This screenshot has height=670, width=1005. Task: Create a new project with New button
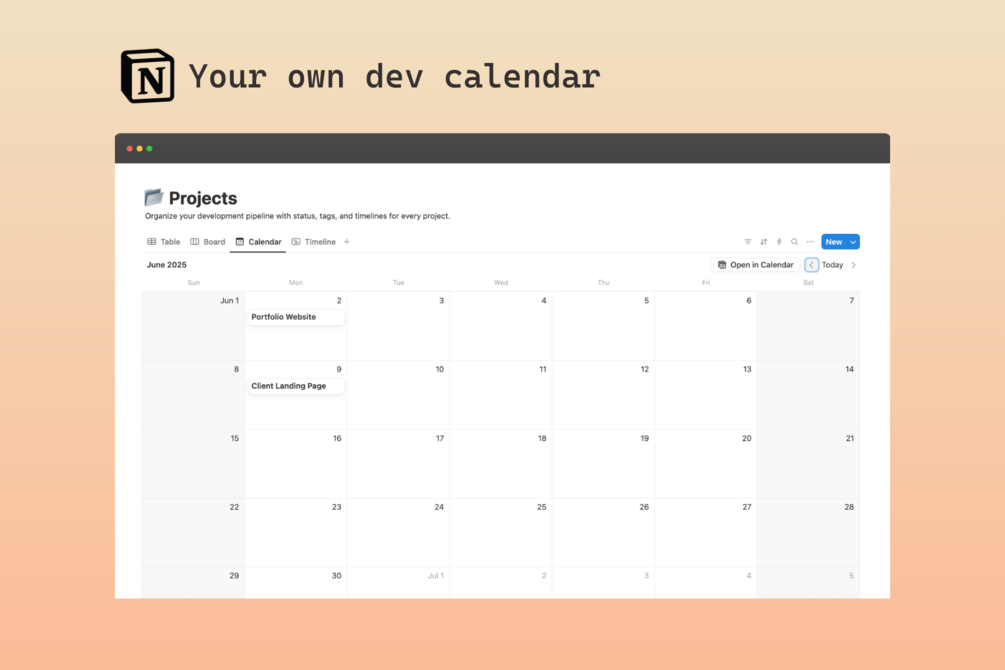[833, 242]
